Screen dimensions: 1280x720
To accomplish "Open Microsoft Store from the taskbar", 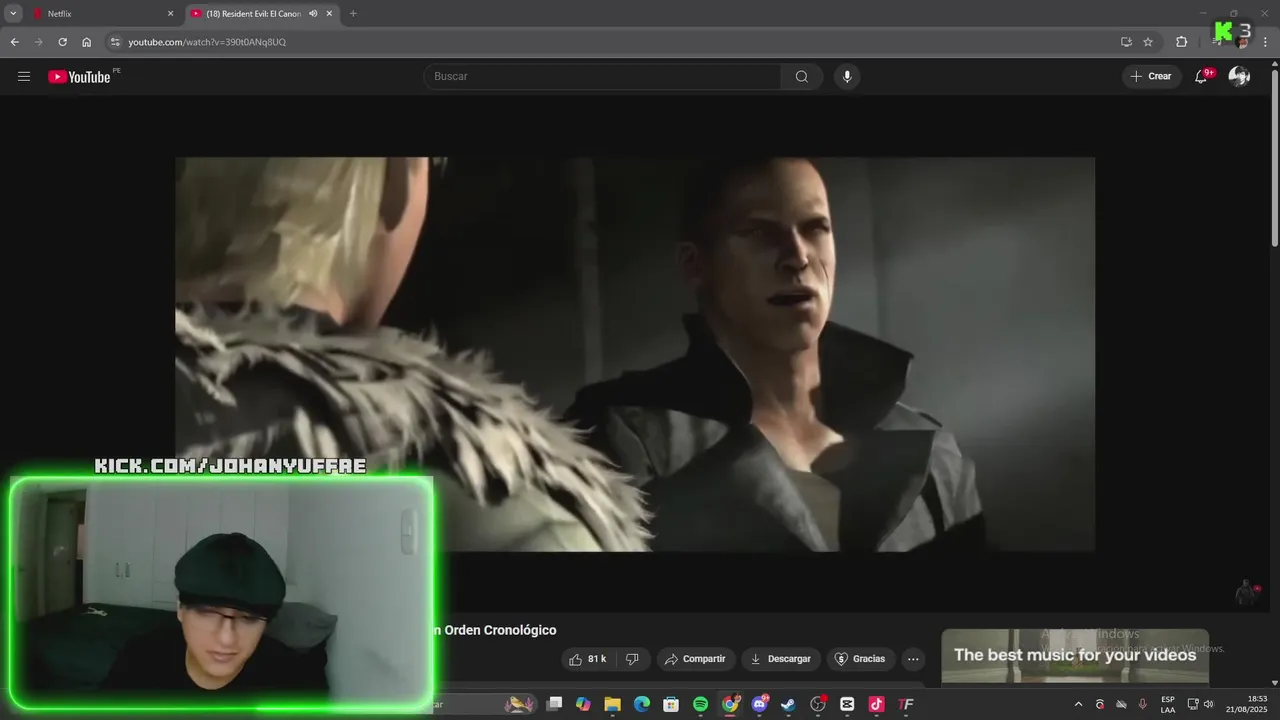I will tap(671, 704).
